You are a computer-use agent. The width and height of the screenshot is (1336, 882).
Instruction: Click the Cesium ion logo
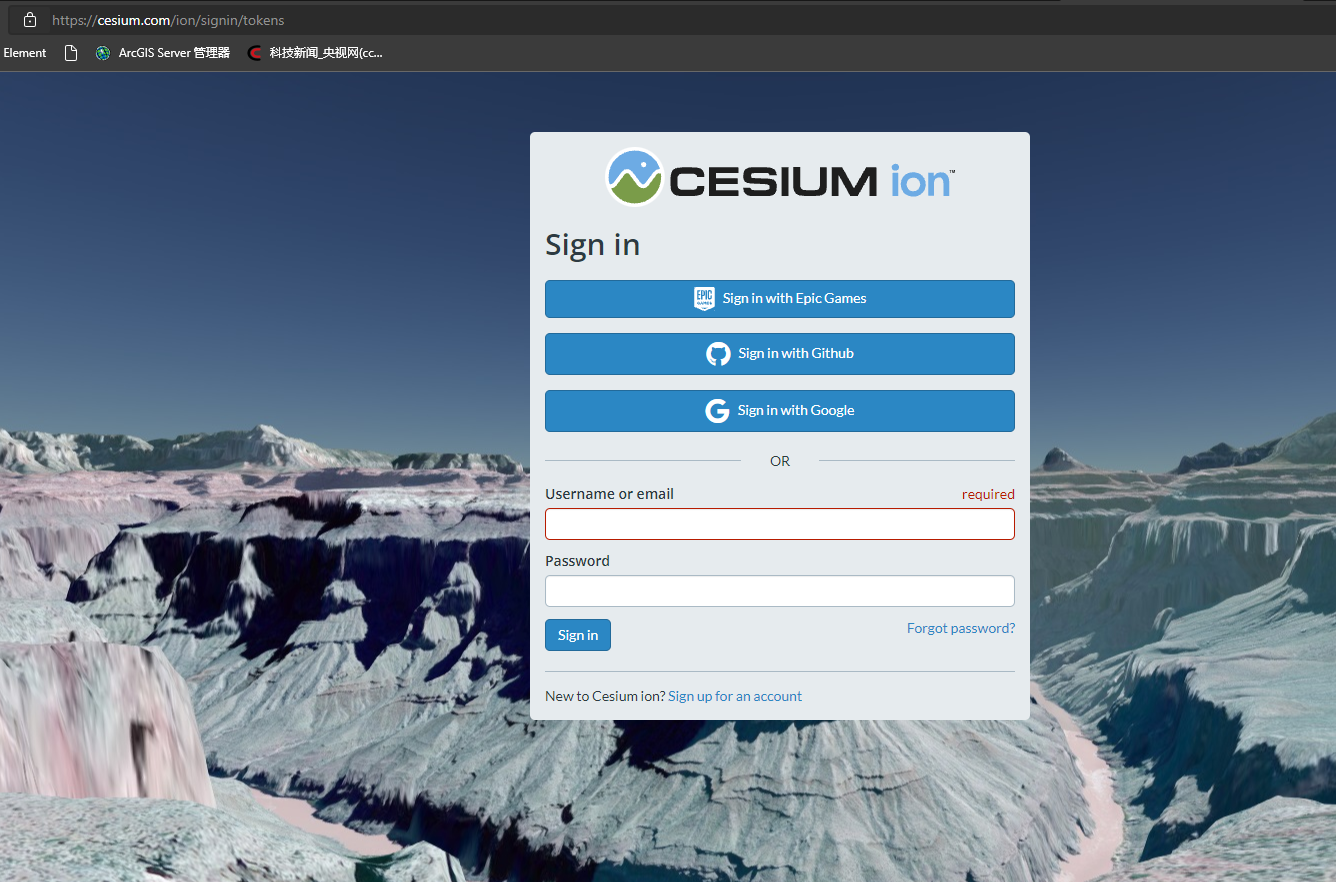780,177
